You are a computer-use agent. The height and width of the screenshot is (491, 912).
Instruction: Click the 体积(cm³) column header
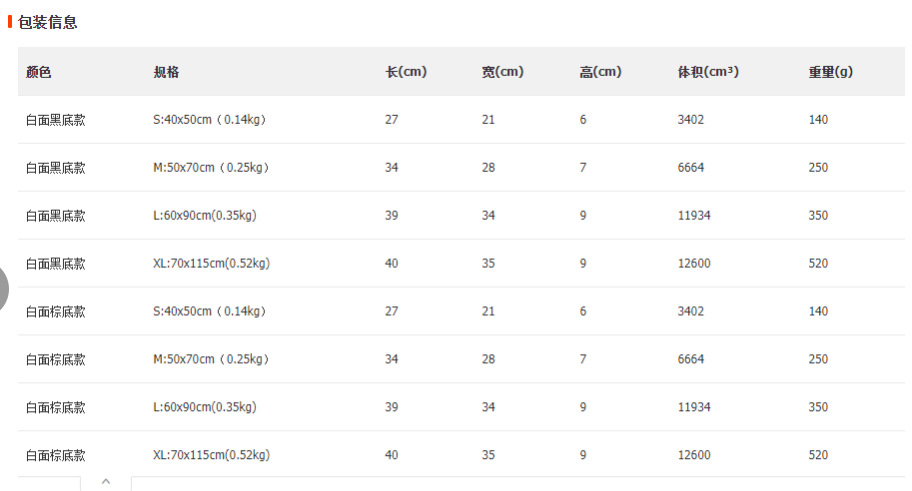pyautogui.click(x=708, y=72)
